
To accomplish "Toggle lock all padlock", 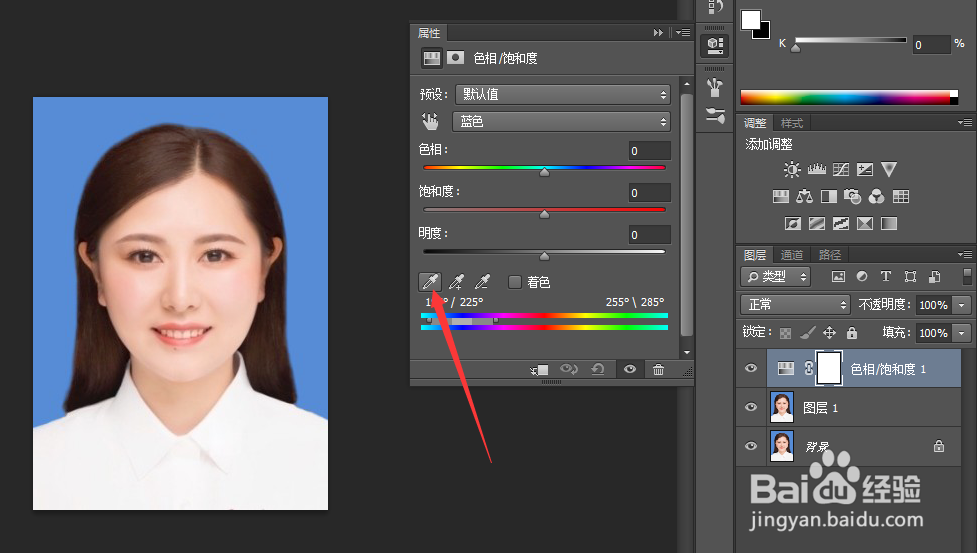I will click(852, 333).
